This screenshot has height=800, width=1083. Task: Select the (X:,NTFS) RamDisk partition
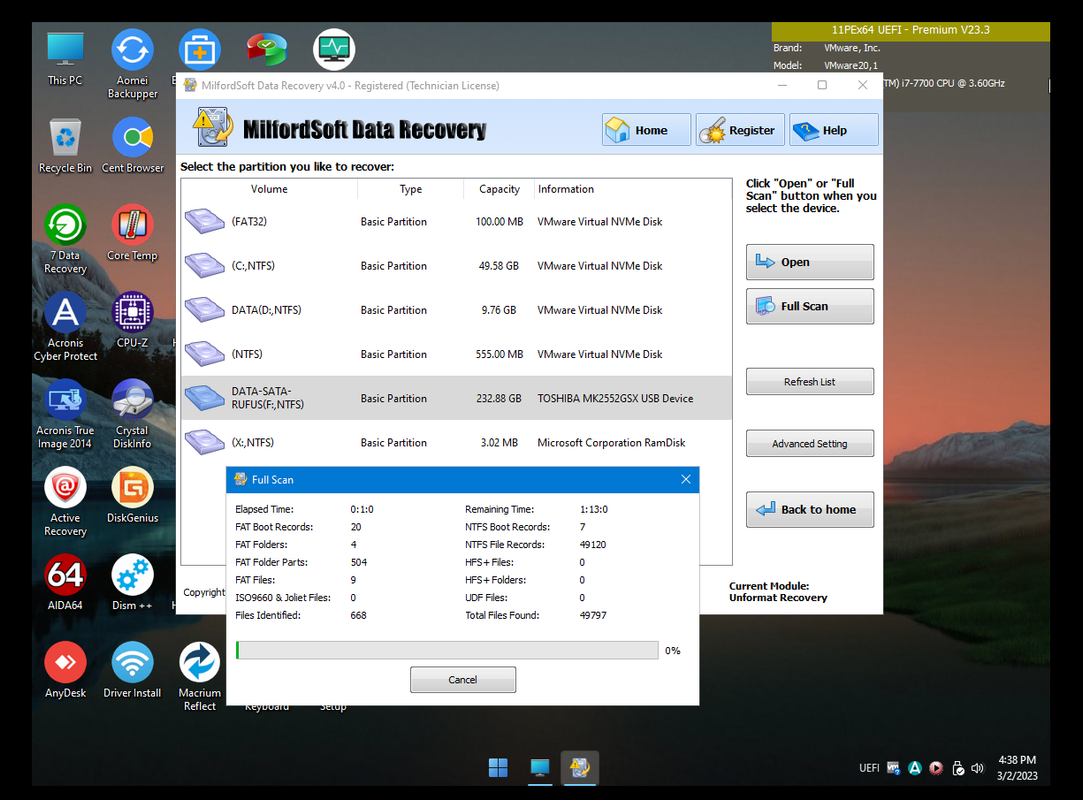457,442
